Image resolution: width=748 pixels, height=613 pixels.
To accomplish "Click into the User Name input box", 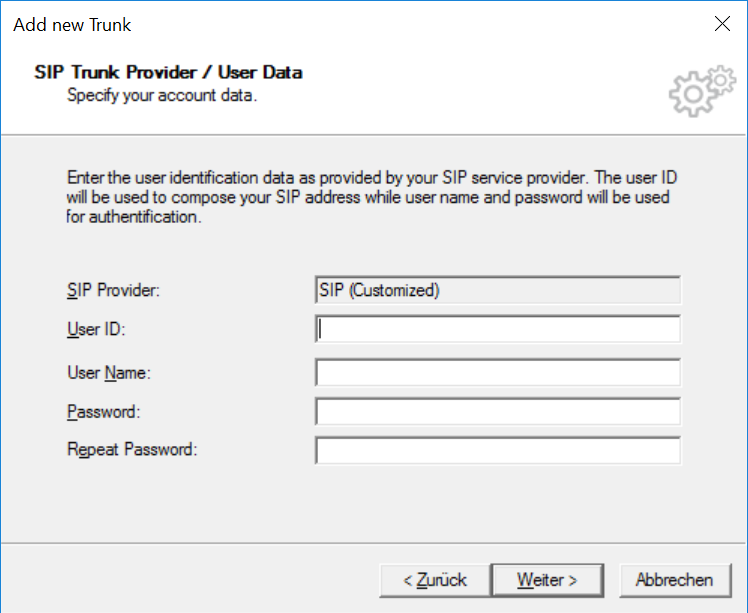I will point(498,373).
